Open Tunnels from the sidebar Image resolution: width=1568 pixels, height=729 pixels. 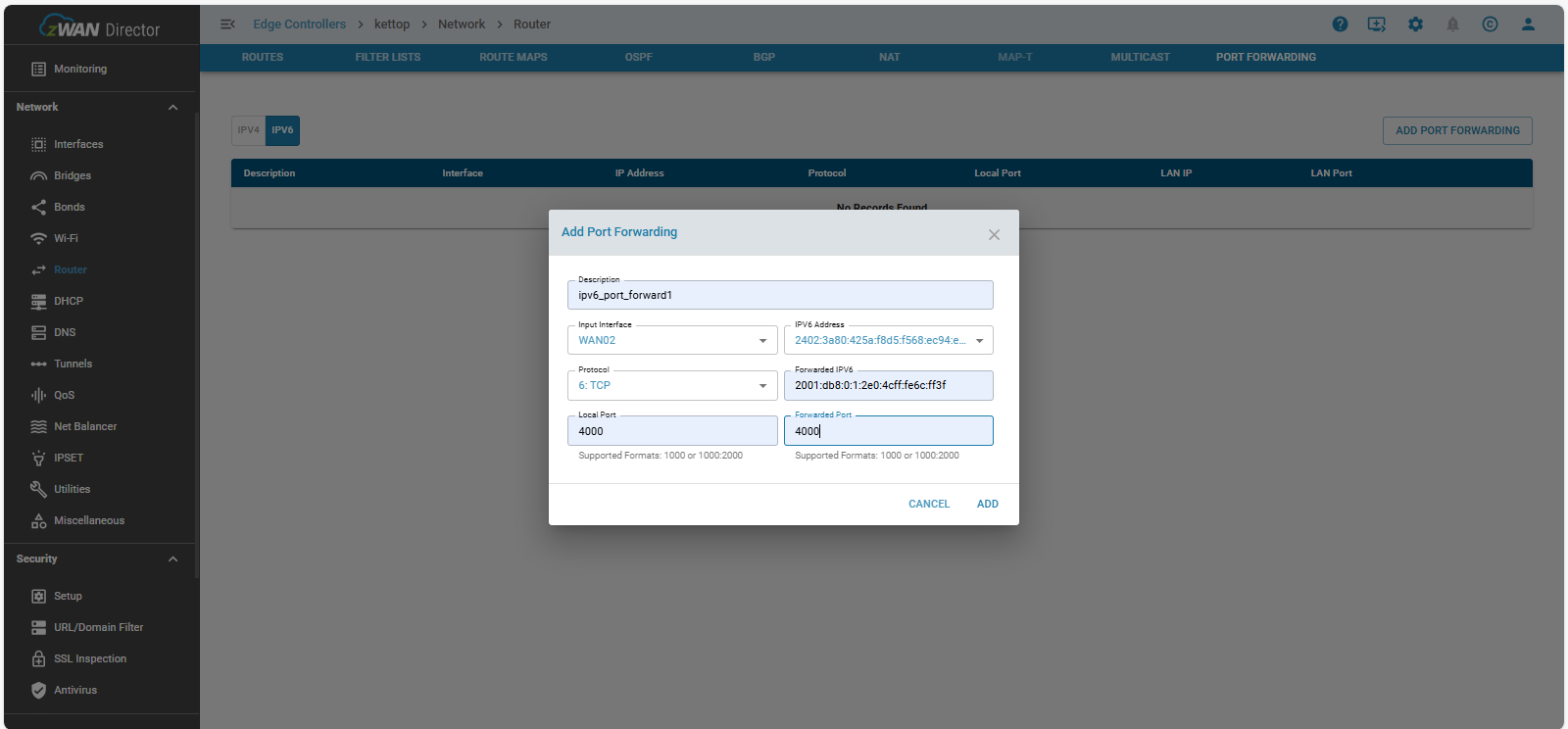pyautogui.click(x=73, y=364)
